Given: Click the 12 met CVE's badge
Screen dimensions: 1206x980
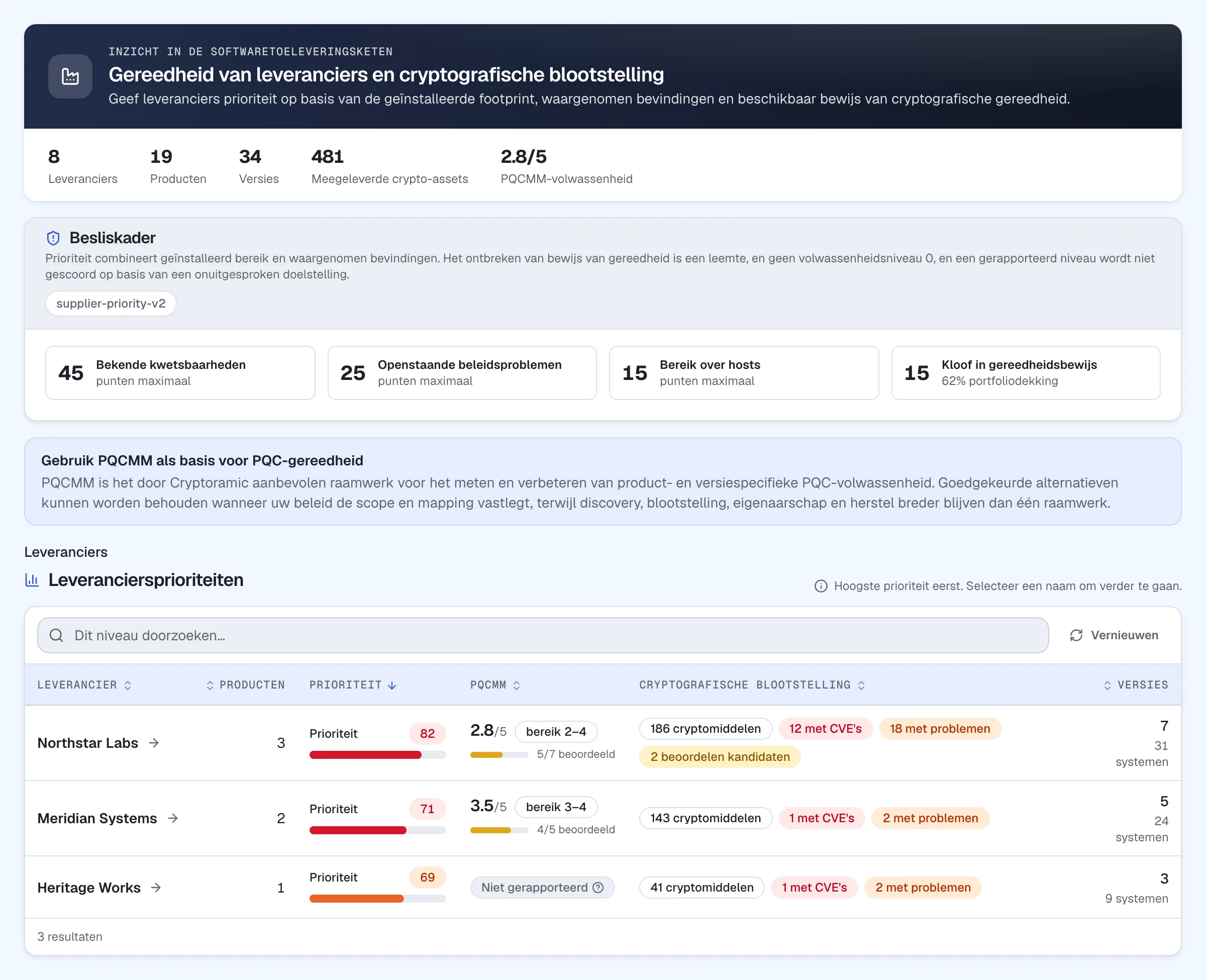Looking at the screenshot, I should (825, 728).
